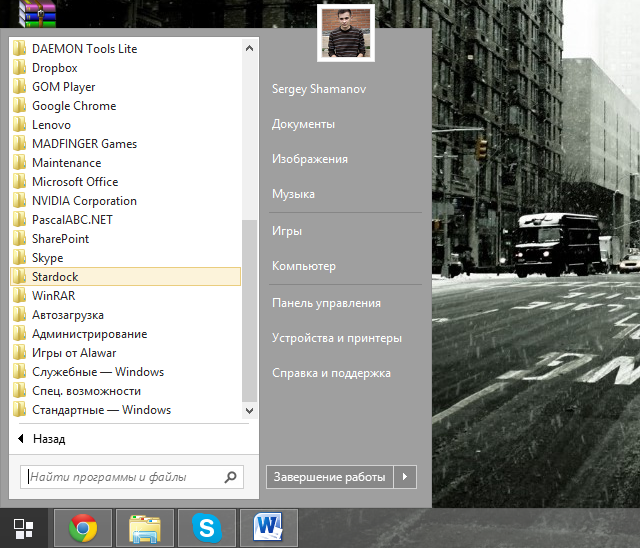Click the programs list scrollbar thumb
Viewport: 640px width, 548px height.
[249, 311]
